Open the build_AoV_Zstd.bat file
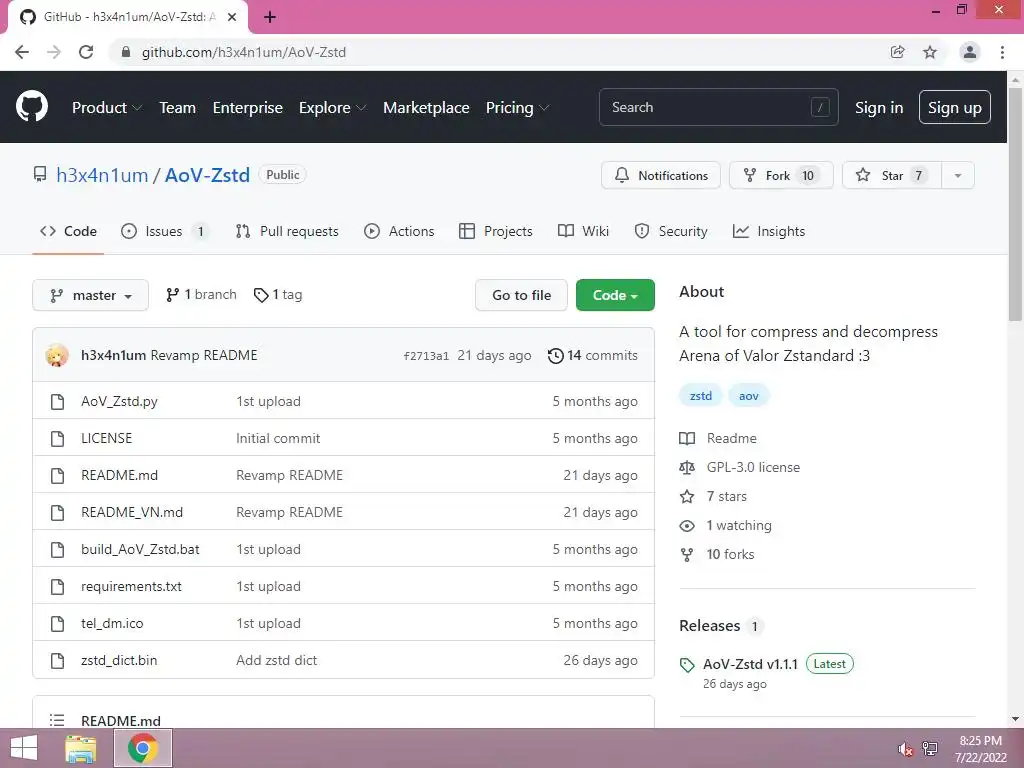1024x768 pixels. pyautogui.click(x=140, y=549)
